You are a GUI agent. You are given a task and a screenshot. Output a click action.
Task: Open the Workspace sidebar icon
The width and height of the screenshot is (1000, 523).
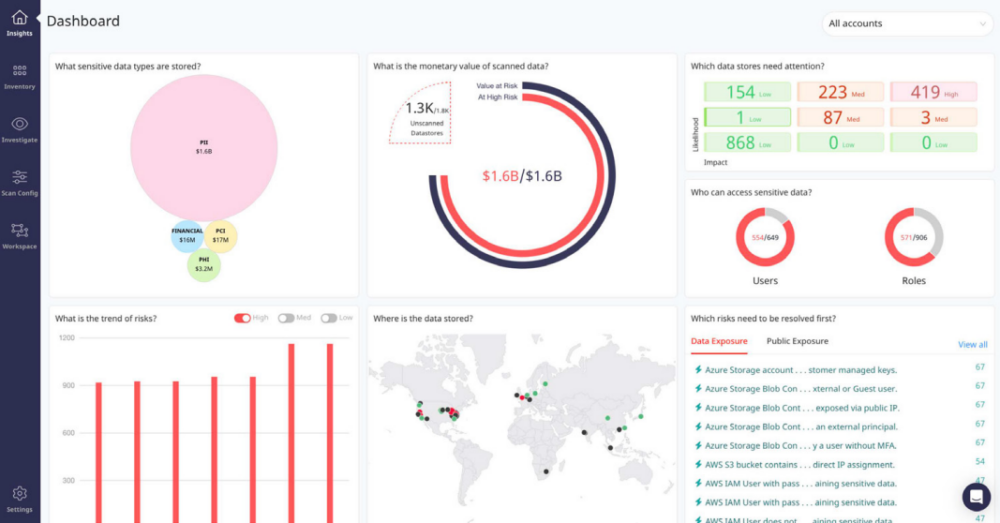point(19,231)
